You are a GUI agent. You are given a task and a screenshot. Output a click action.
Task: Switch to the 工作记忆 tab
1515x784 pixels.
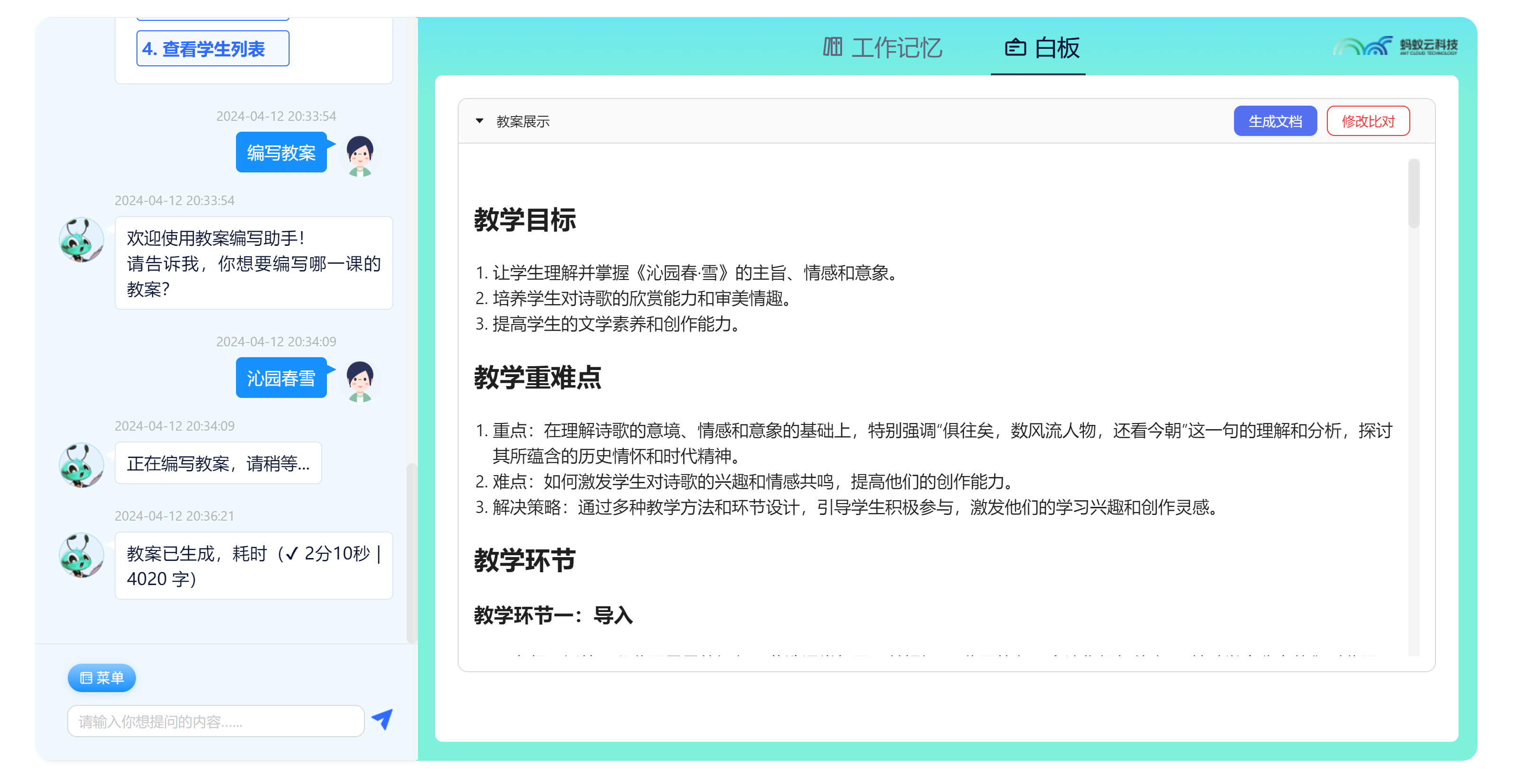[882, 47]
